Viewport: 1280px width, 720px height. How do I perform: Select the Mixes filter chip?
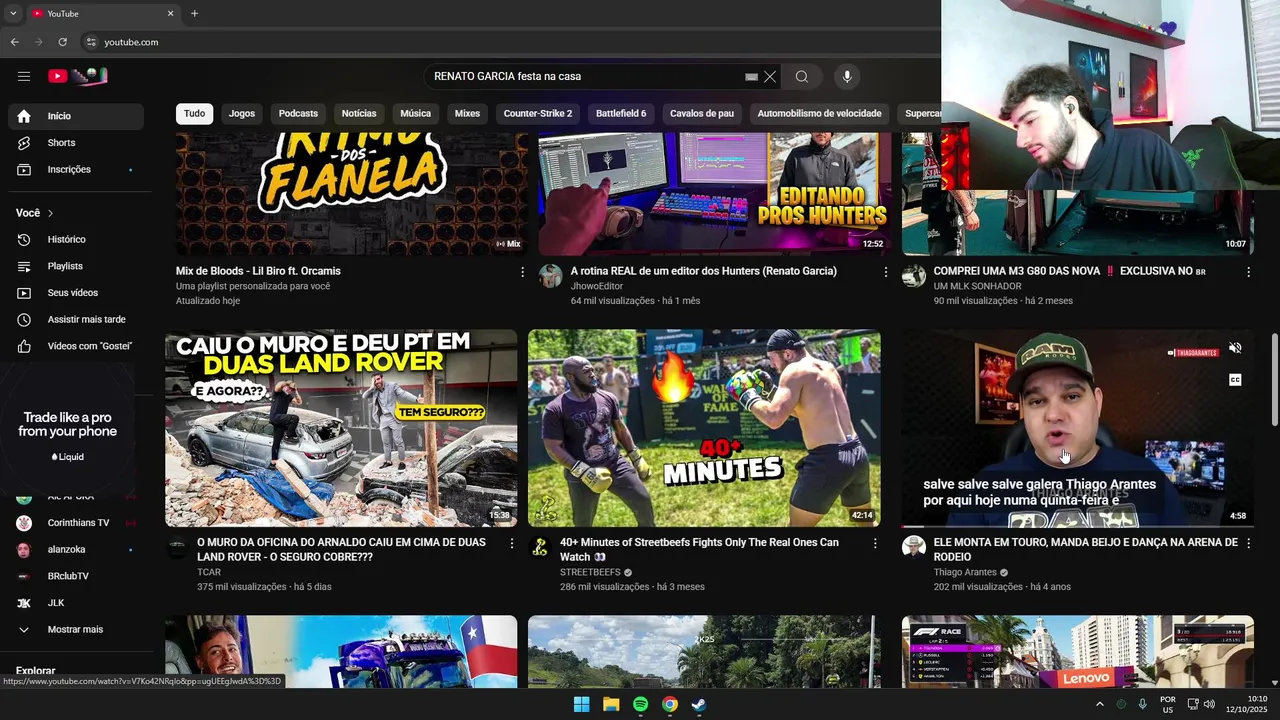coord(467,113)
